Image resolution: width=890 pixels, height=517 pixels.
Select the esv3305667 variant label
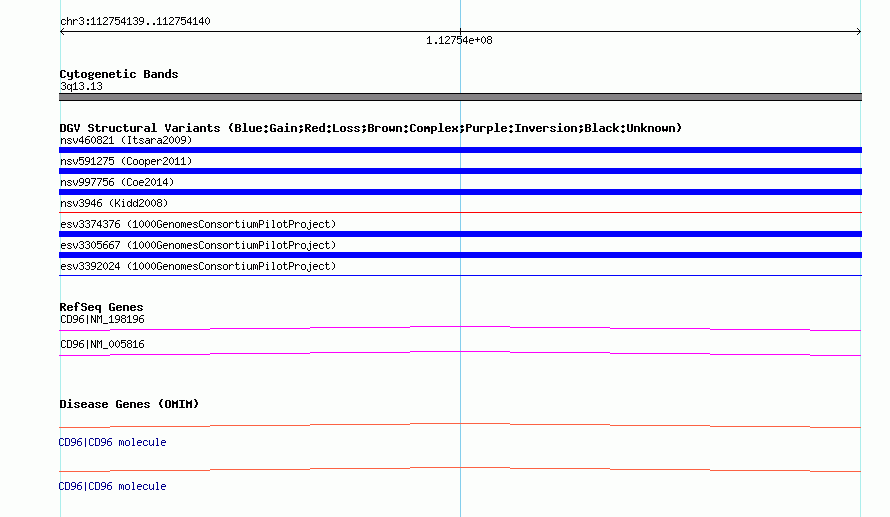tap(198, 245)
